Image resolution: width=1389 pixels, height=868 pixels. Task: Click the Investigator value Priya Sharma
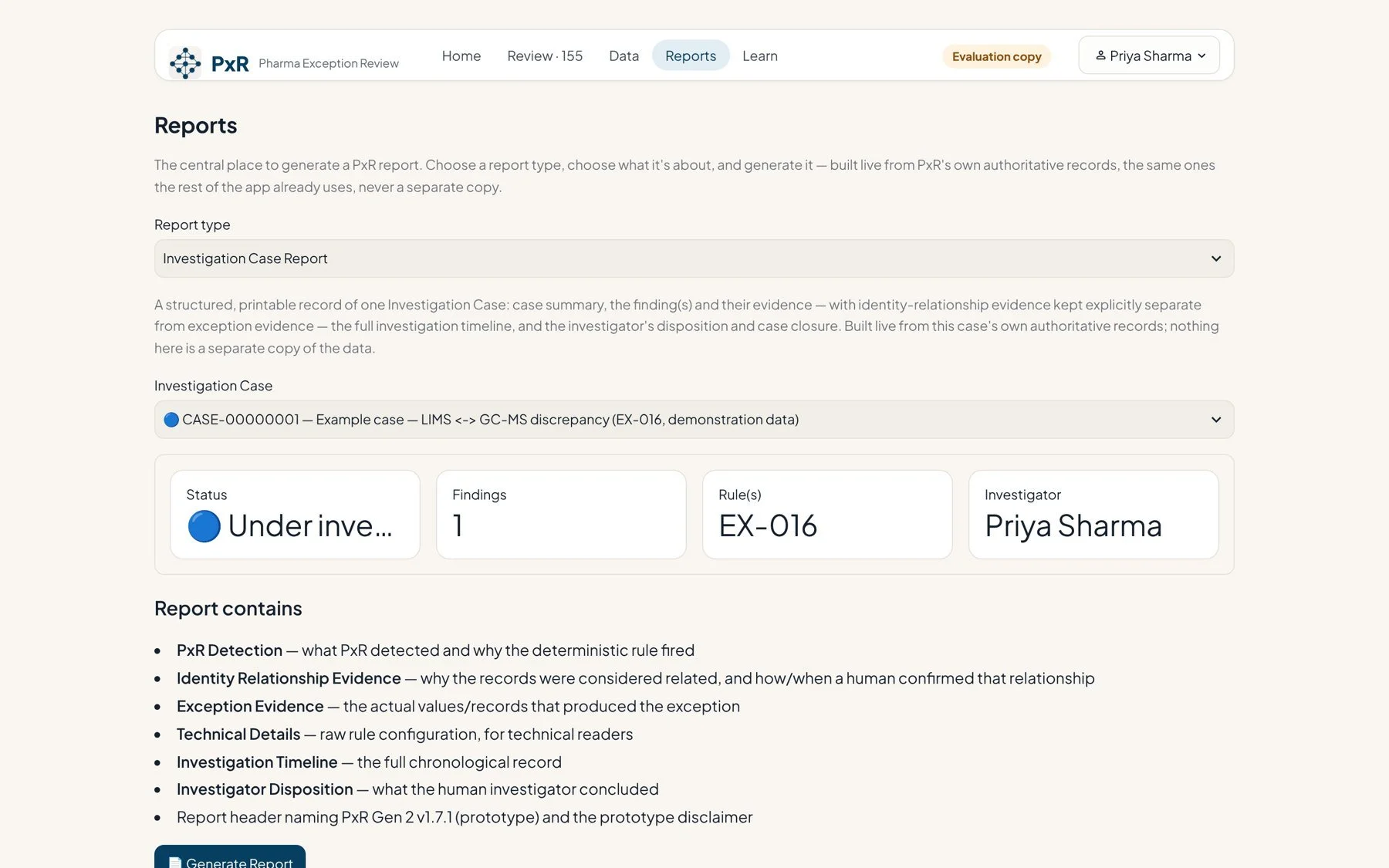[1073, 526]
